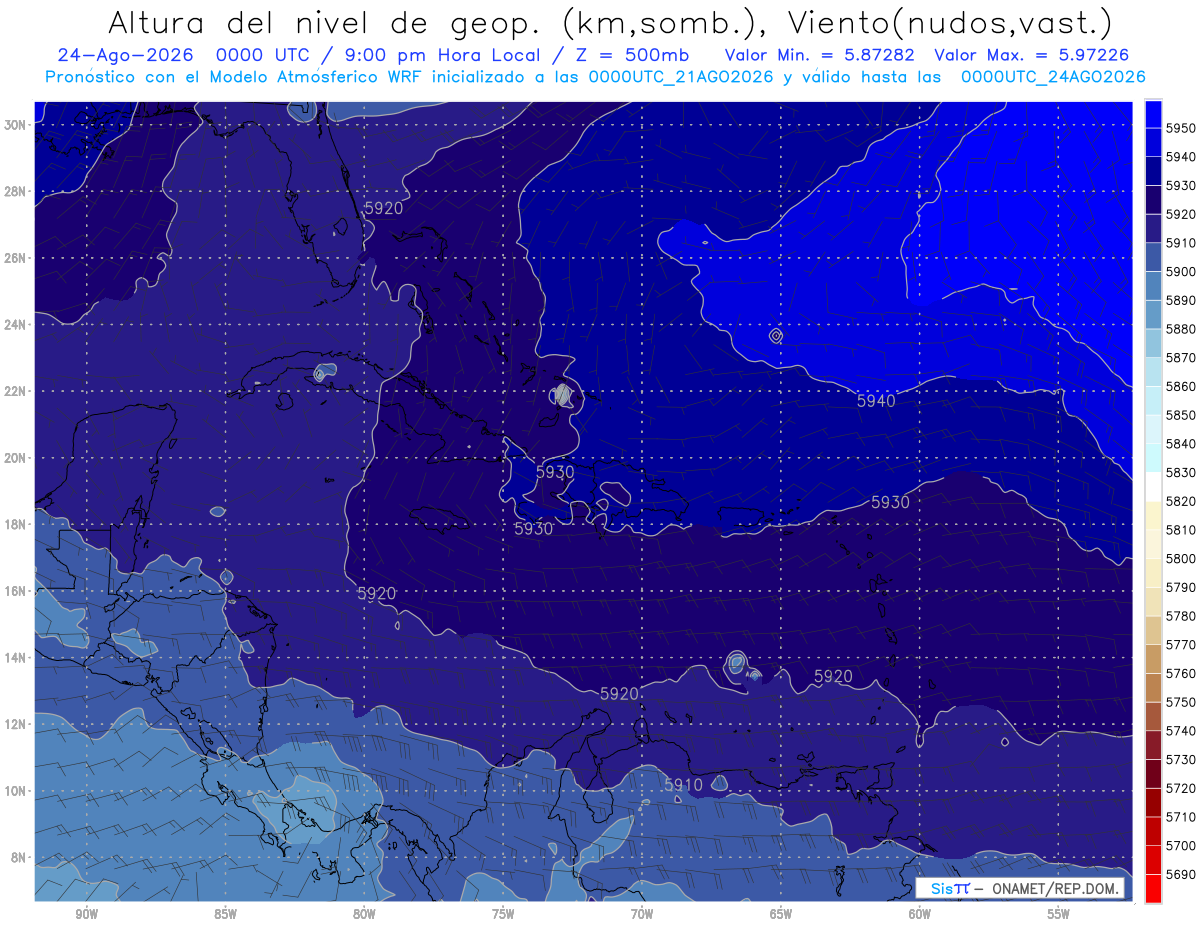Click the 75W longitude axis label
The height and width of the screenshot is (927, 1200).
[503, 914]
